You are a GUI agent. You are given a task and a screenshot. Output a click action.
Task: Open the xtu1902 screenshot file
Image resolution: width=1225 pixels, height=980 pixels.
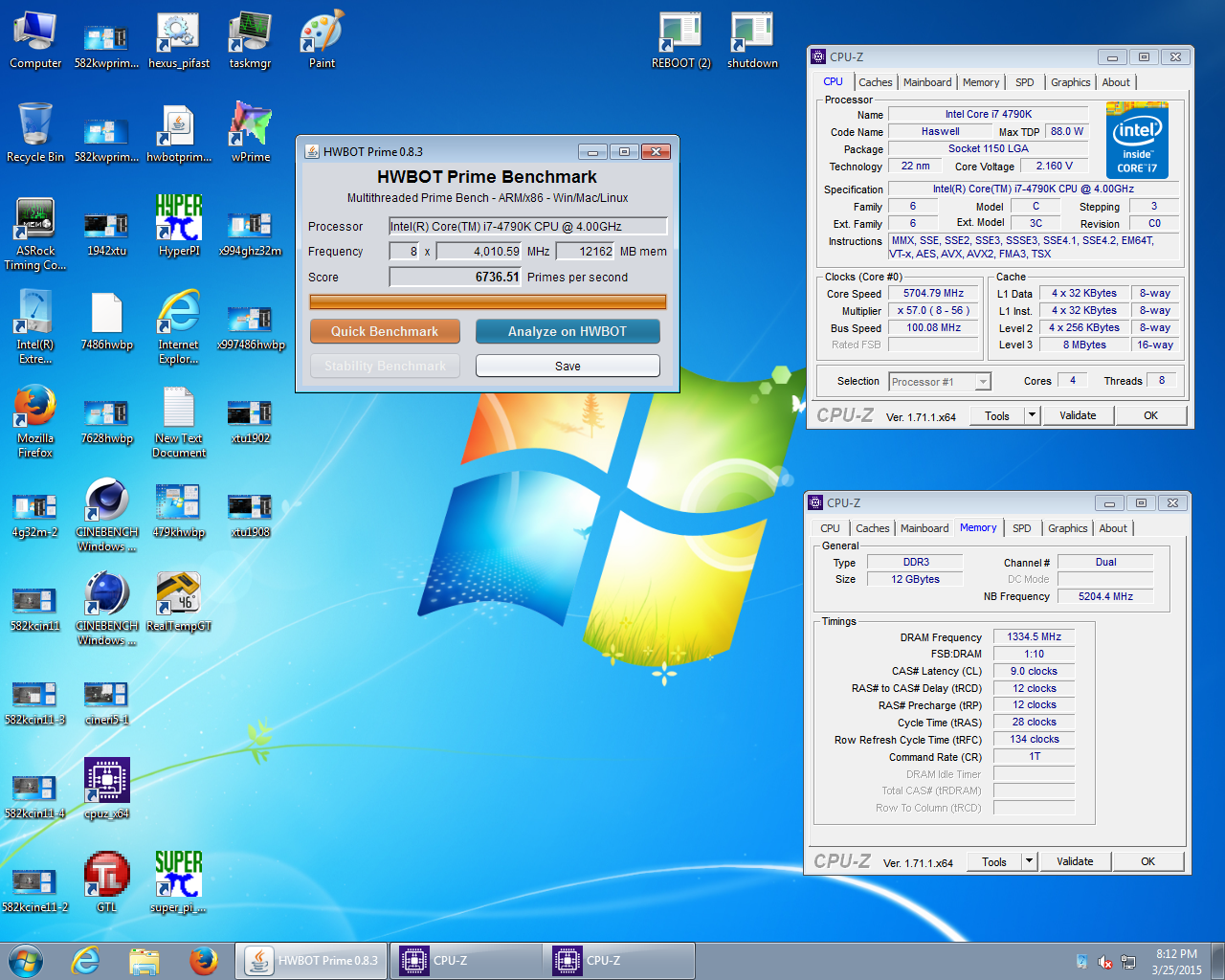250,421
